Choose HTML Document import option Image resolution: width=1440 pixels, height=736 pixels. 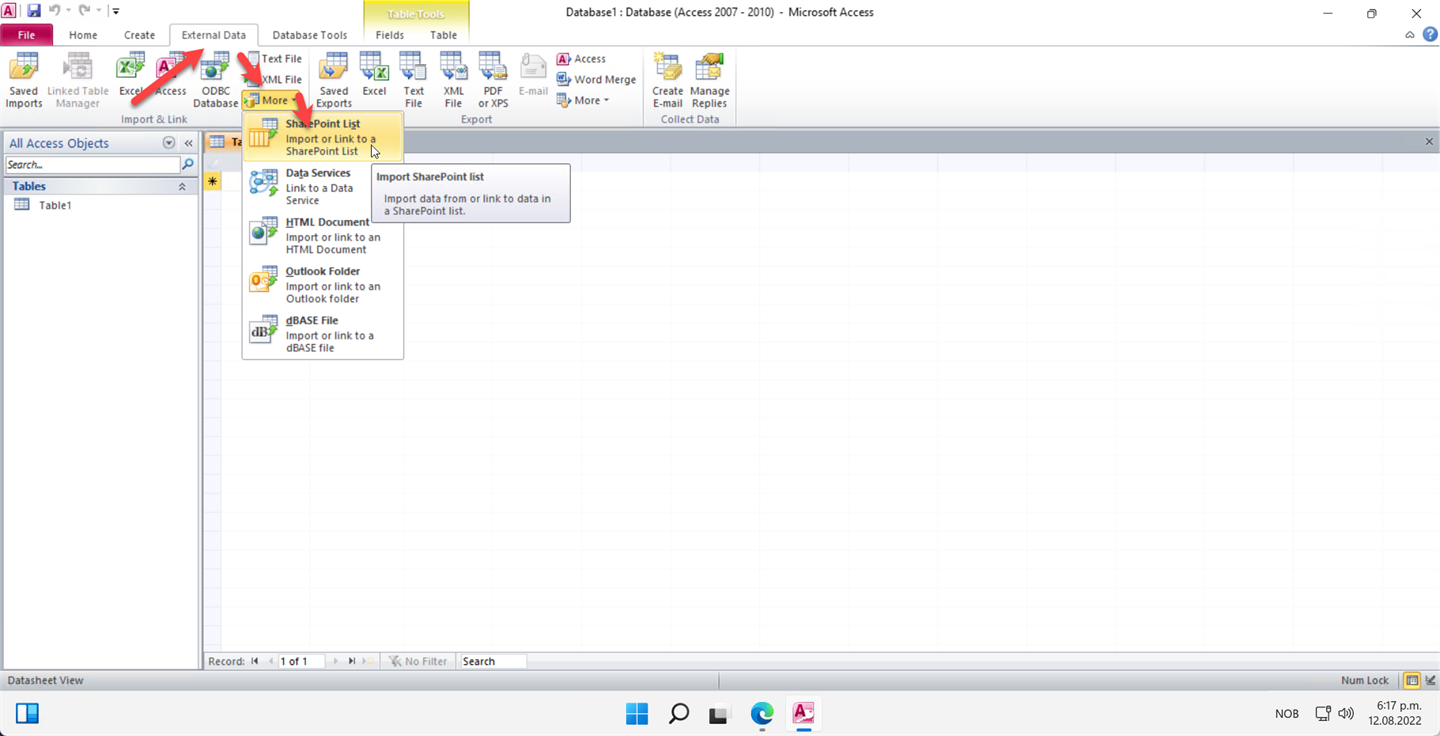[323, 235]
